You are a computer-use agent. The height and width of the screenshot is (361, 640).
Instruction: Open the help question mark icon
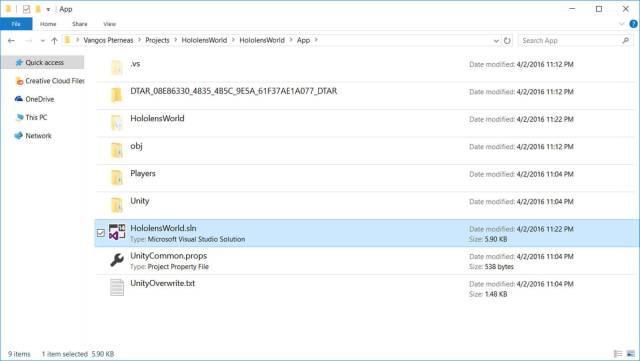pos(633,24)
